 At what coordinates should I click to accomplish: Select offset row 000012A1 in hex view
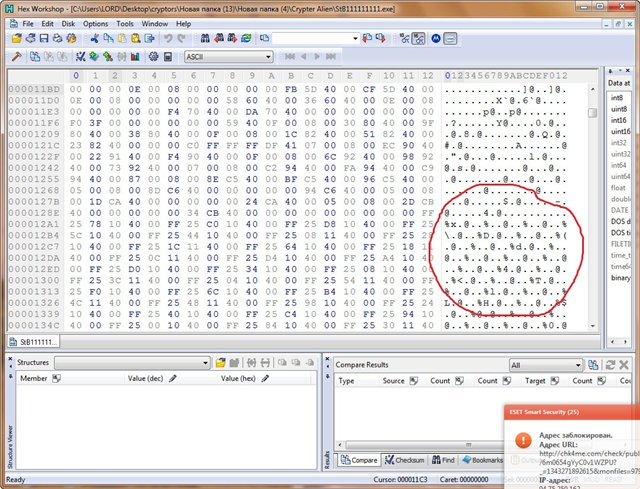35,224
